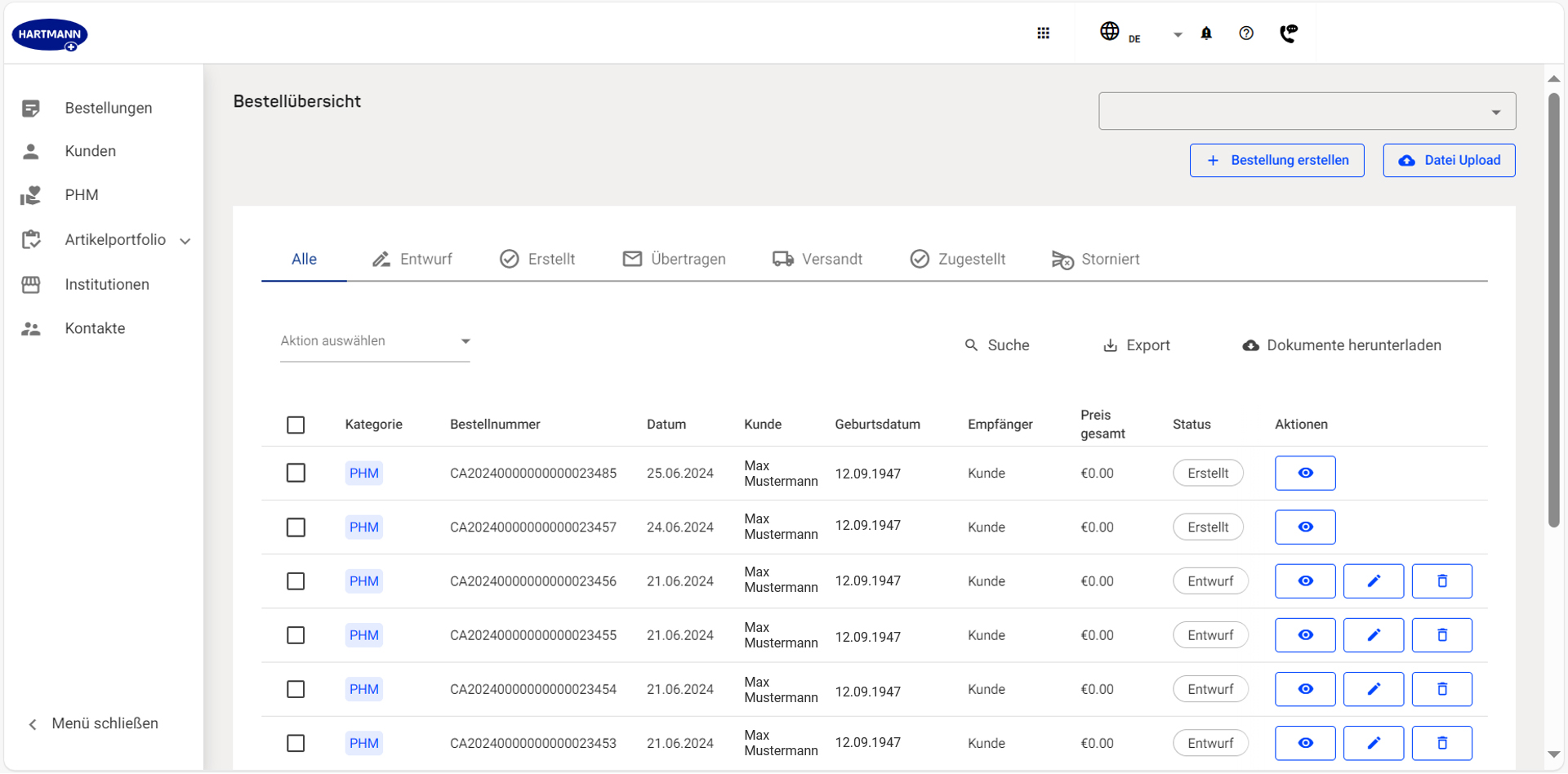
Task: Edit order CA20240000000000023453 with pencil icon
Action: [x=1373, y=743]
